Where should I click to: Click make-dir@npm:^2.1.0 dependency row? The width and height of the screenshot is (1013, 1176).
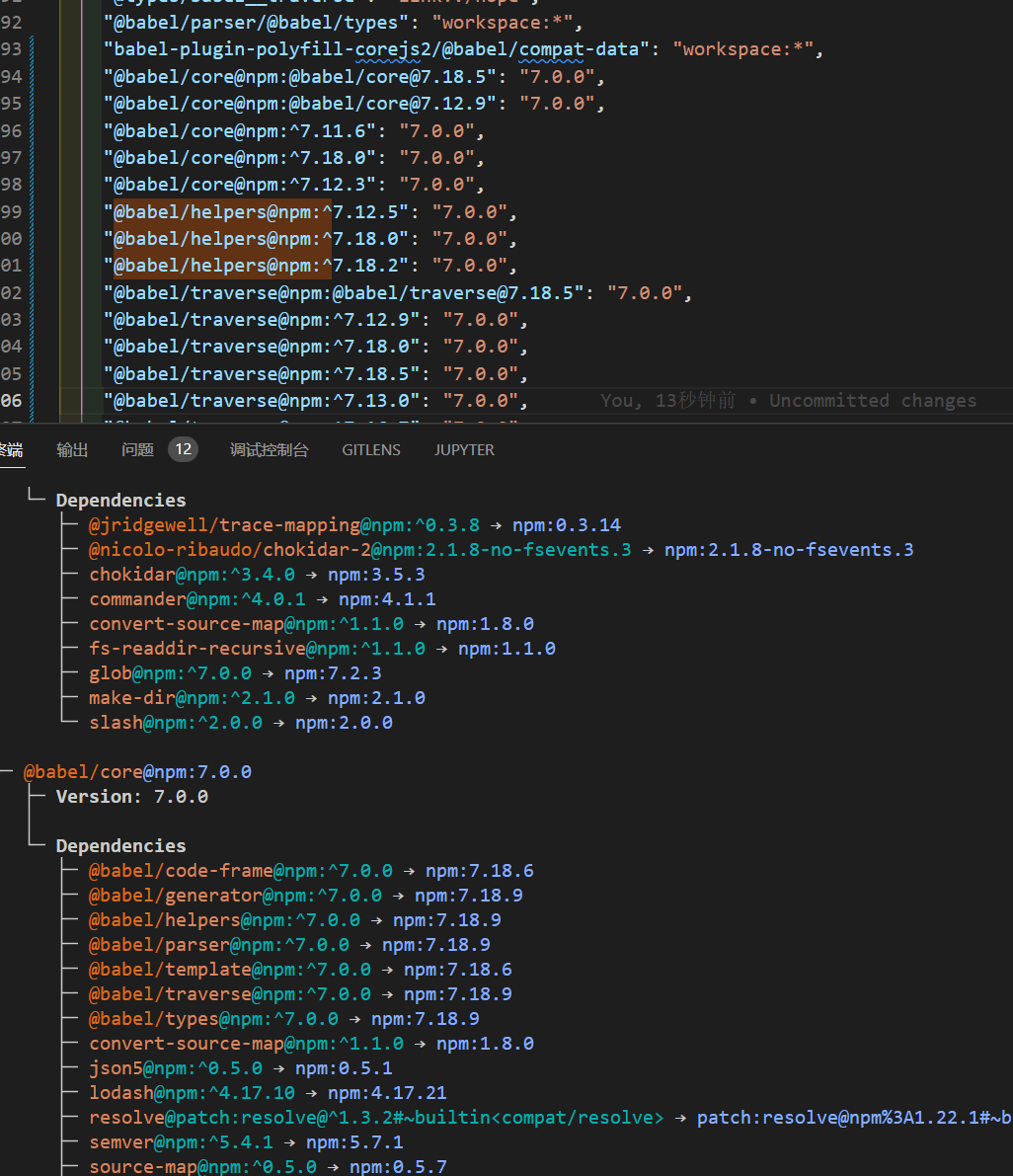click(257, 698)
